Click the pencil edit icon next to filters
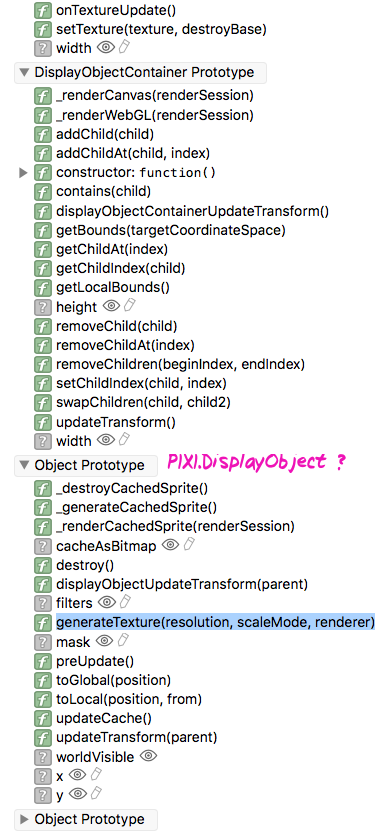Viewport: 380px width, 832px height. 125,602
